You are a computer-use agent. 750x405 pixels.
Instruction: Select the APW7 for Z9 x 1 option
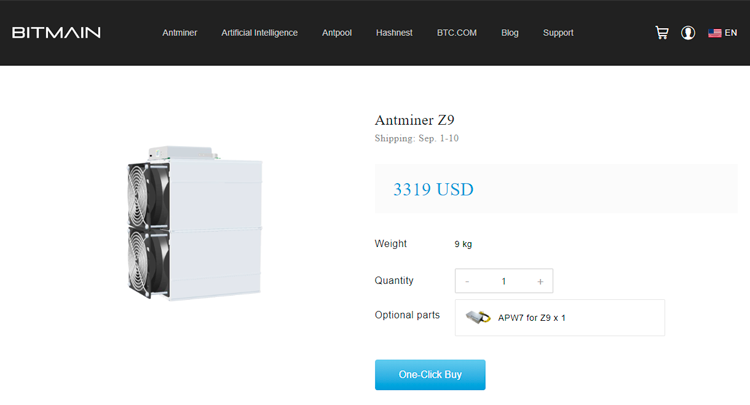point(560,317)
